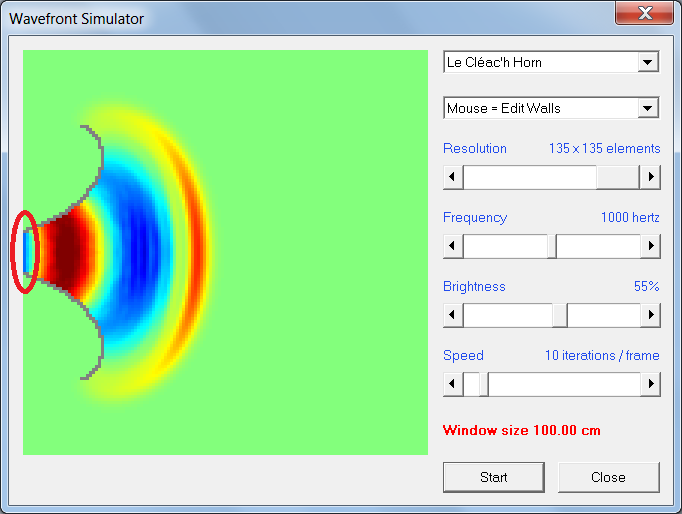682x514 pixels.
Task: Click the Speed slider thumb
Action: 484,384
